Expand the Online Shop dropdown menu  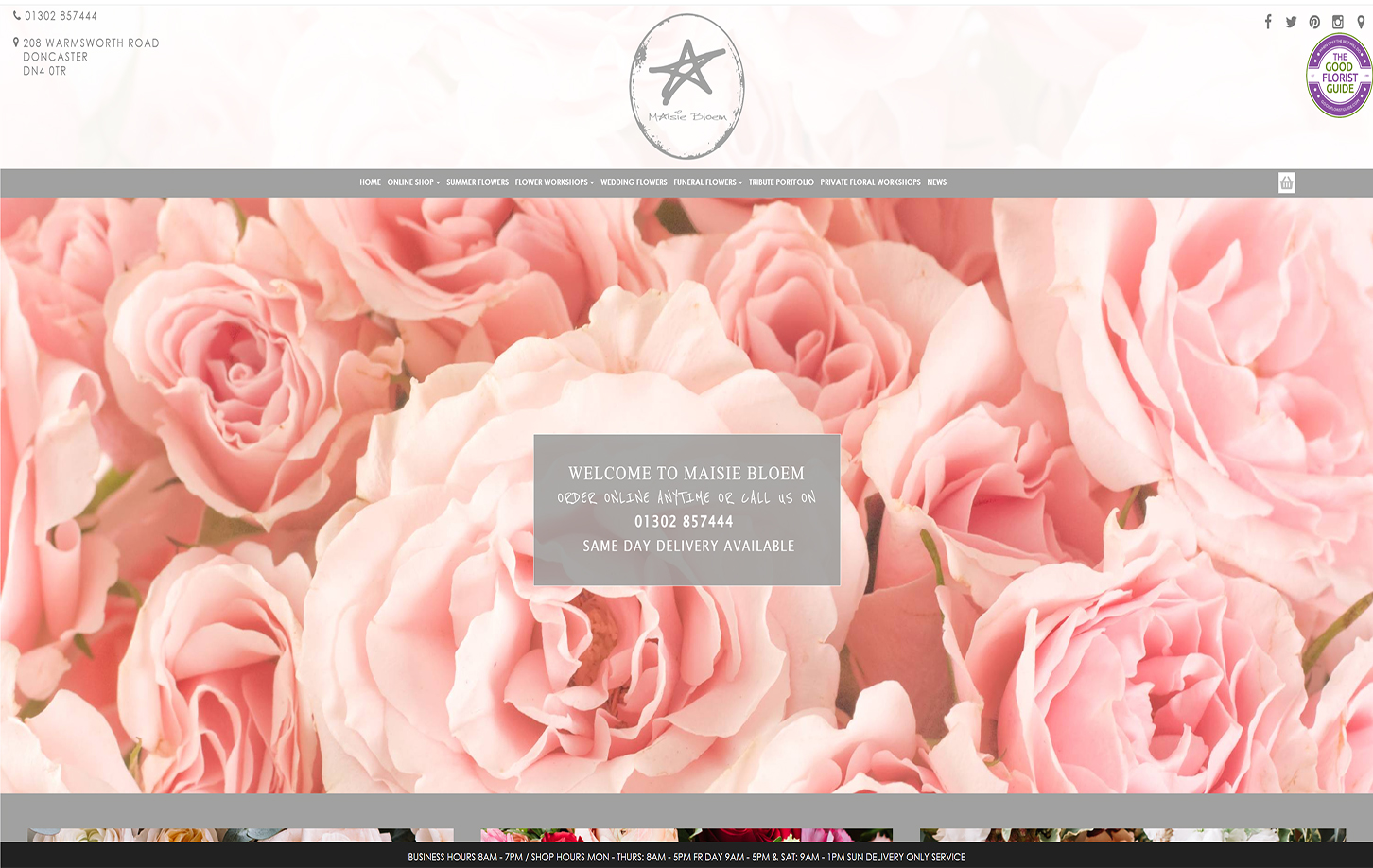click(x=413, y=182)
